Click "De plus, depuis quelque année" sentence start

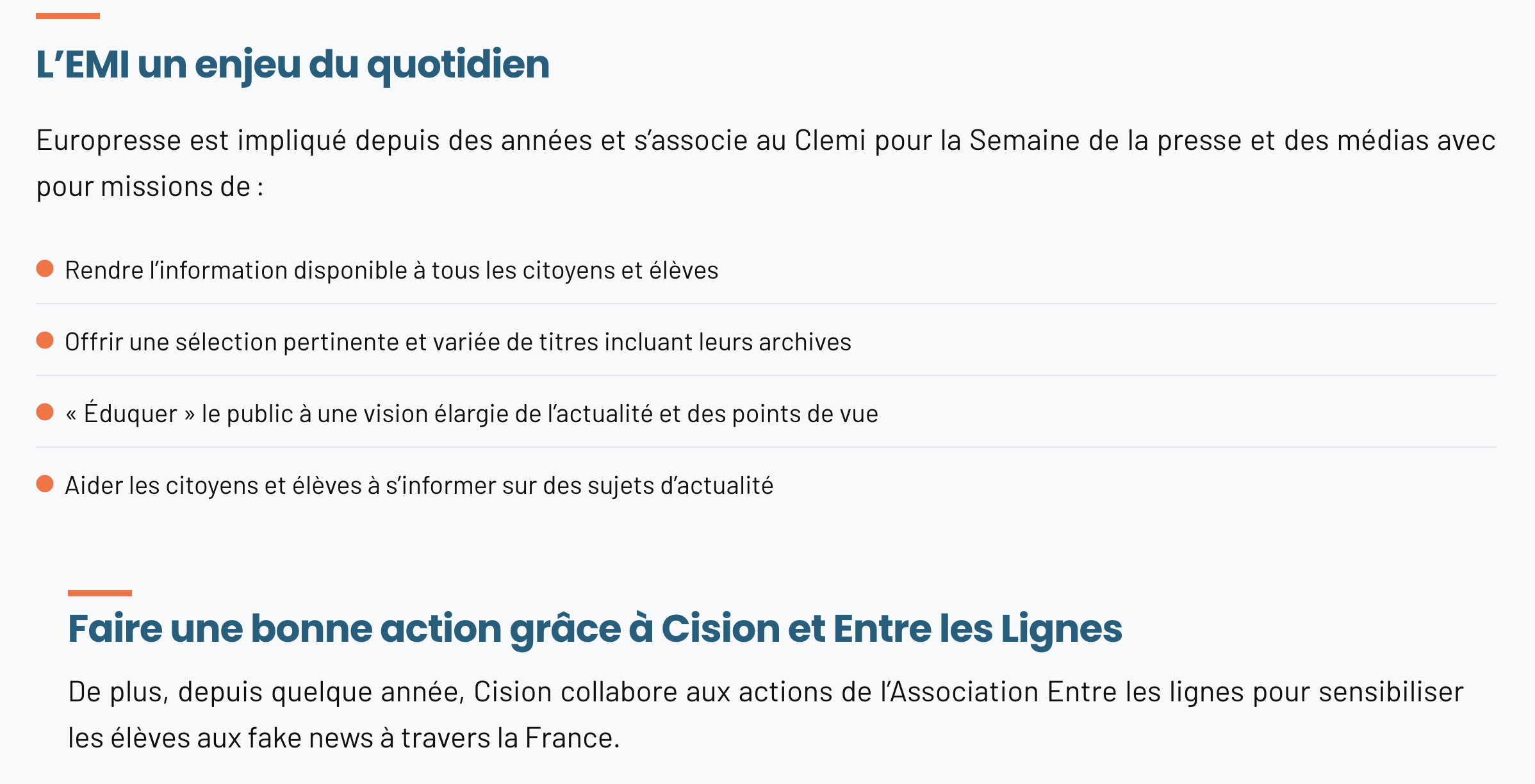[x=266, y=692]
